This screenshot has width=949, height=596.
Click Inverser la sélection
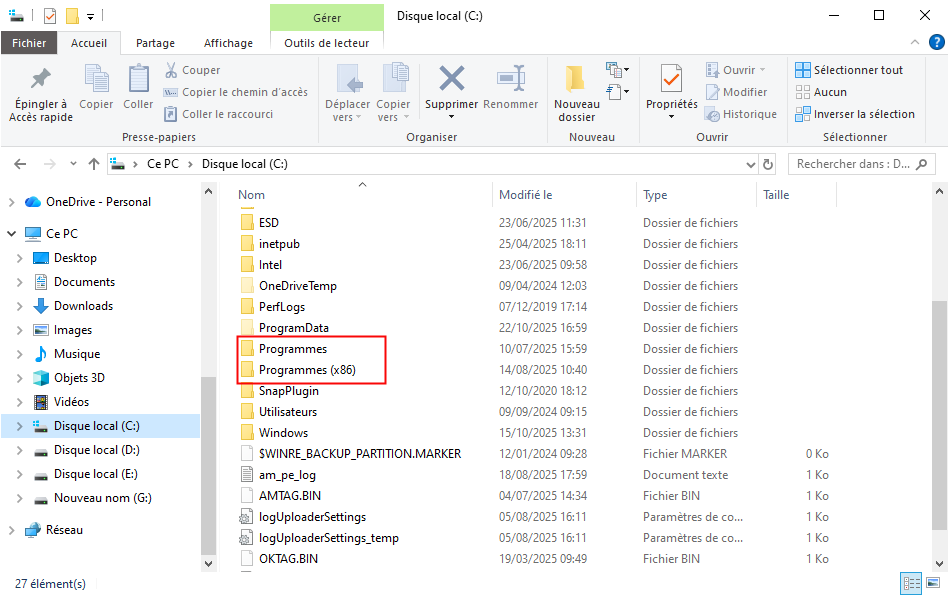tap(854, 114)
